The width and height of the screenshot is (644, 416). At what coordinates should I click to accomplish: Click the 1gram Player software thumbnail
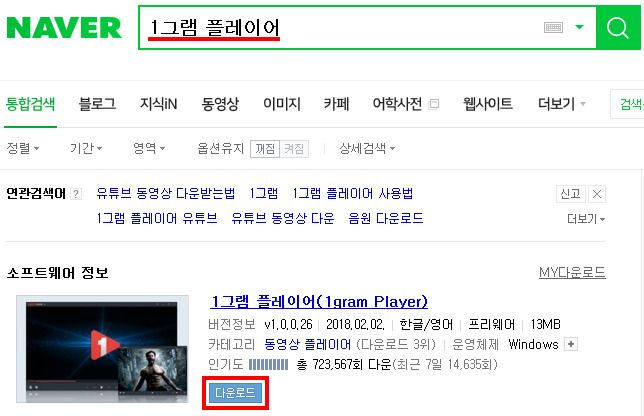(102, 349)
